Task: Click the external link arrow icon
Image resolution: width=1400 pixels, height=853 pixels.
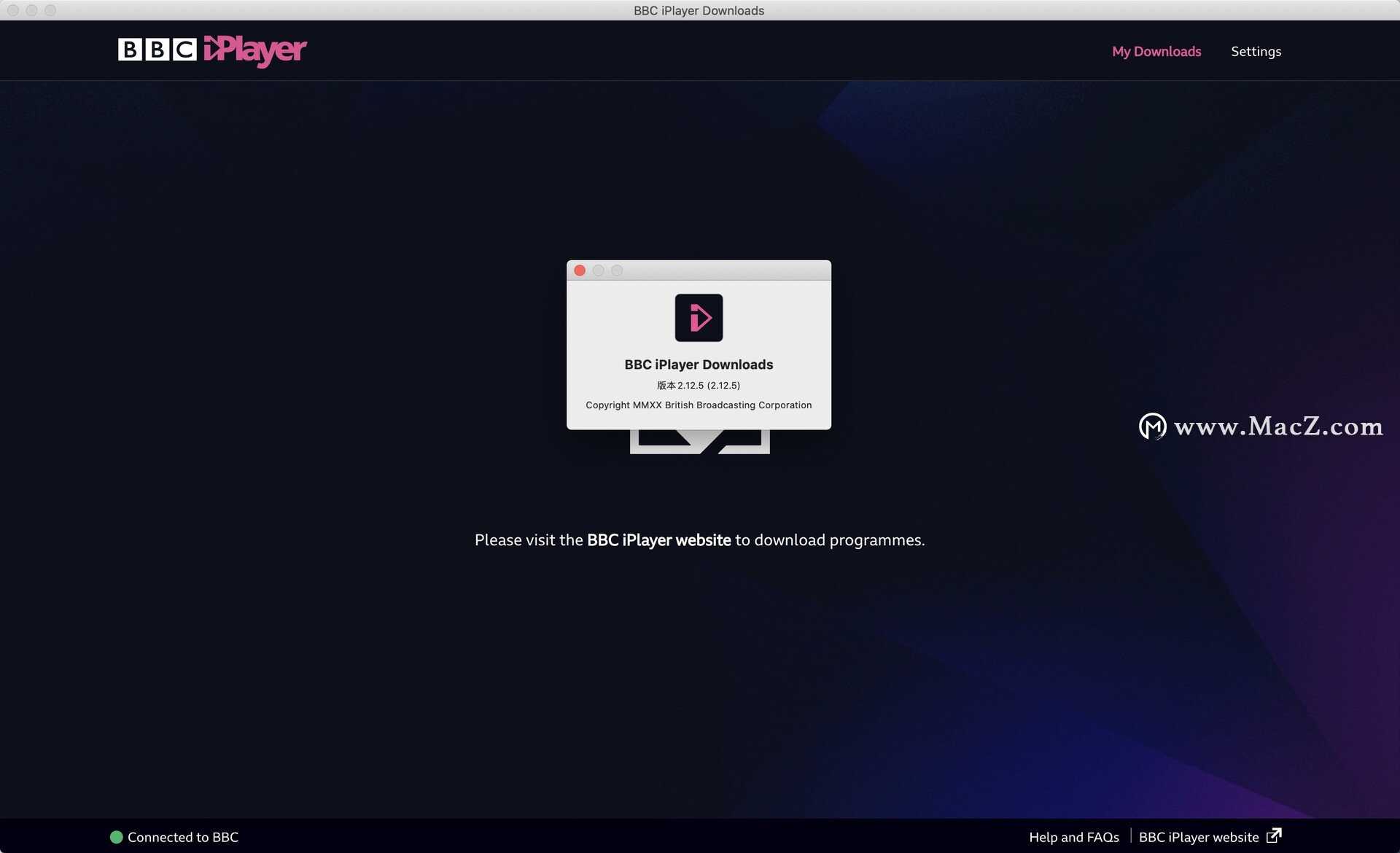Action: point(1274,836)
